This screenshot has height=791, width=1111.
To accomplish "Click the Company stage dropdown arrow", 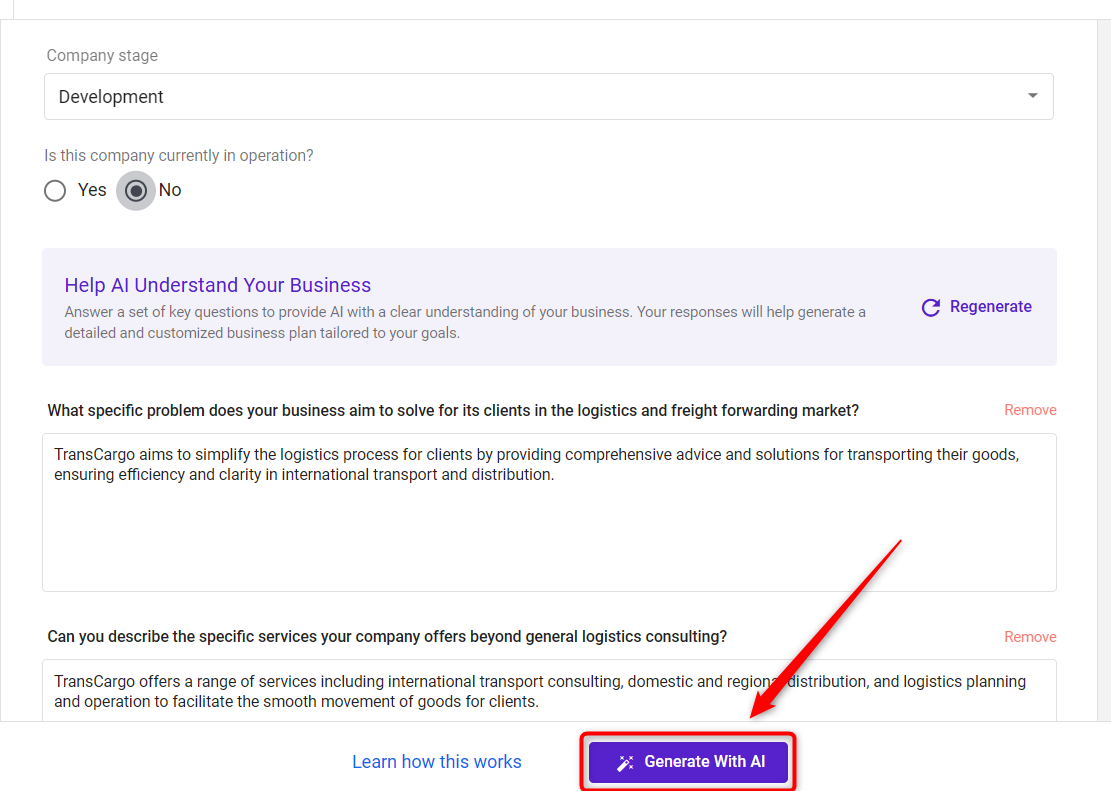I will pyautogui.click(x=1032, y=96).
